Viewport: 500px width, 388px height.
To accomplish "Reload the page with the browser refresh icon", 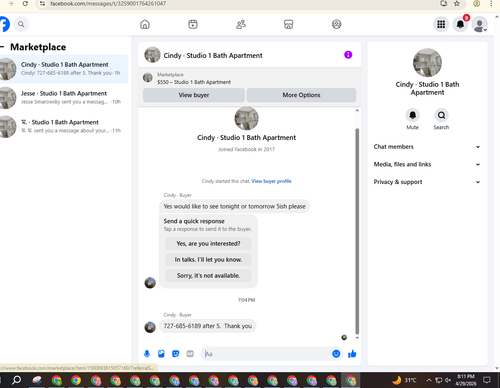I will [x=25, y=4].
